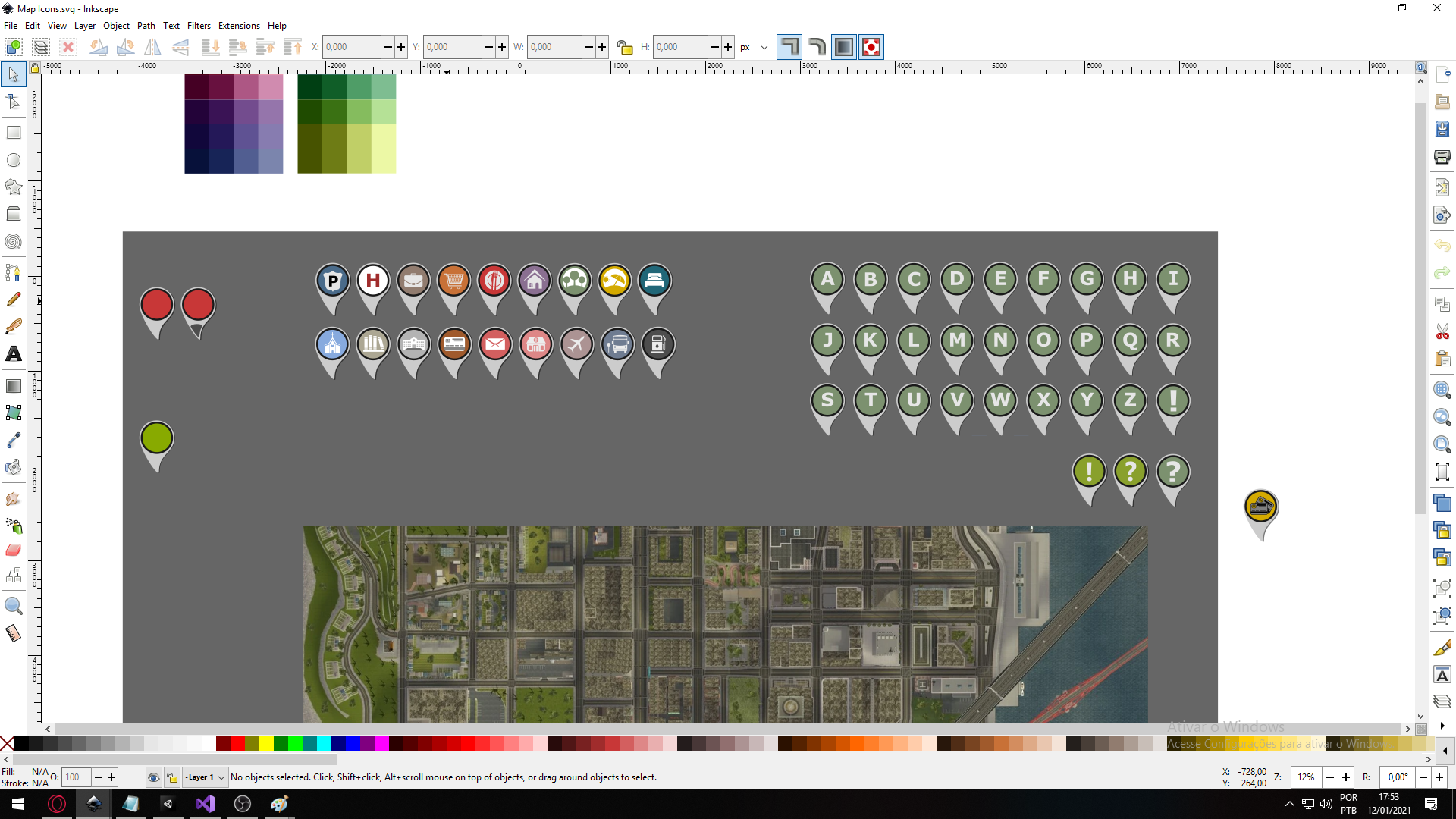Screen dimensions: 1456x819
Task: Click the Star and polygon tool
Action: point(13,187)
